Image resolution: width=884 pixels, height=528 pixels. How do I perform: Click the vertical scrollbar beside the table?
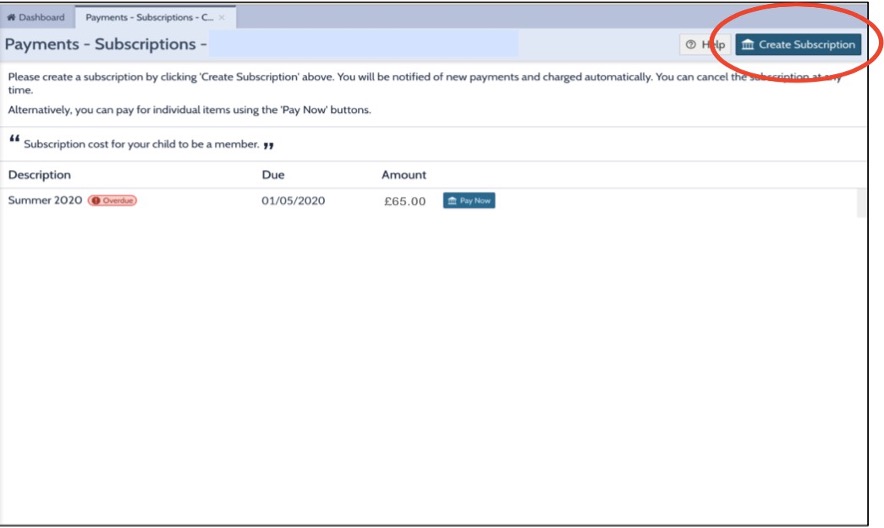[x=862, y=202]
